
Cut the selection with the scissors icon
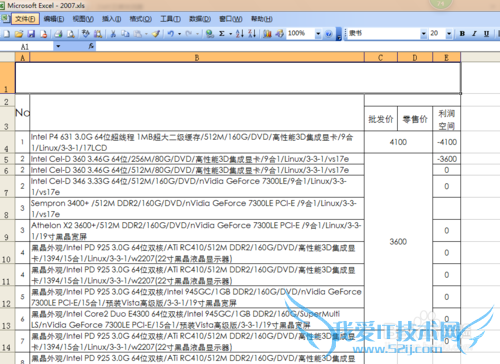113,34
